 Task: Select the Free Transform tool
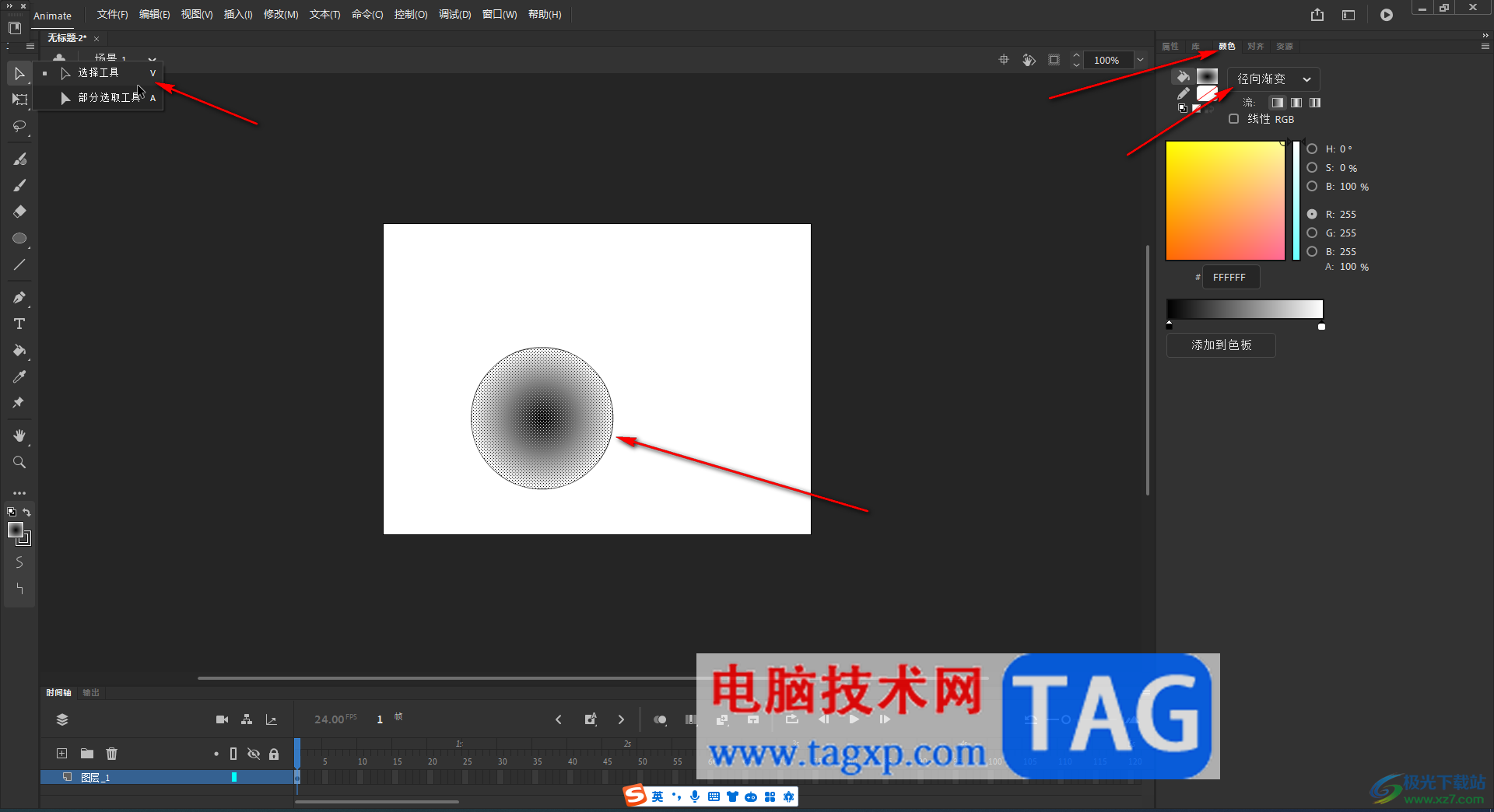coord(19,100)
